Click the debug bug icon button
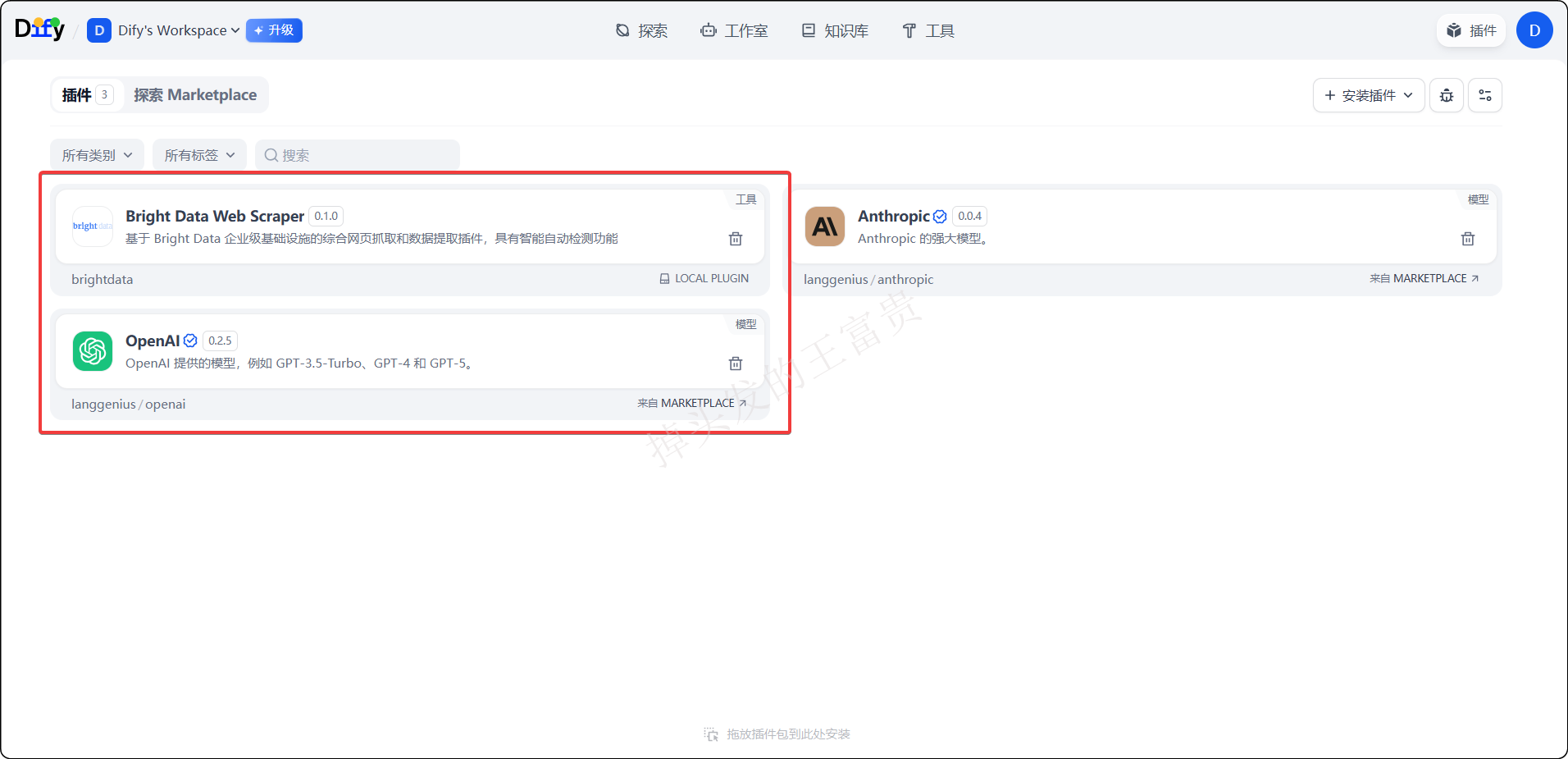Image resolution: width=1568 pixels, height=759 pixels. 1447,95
